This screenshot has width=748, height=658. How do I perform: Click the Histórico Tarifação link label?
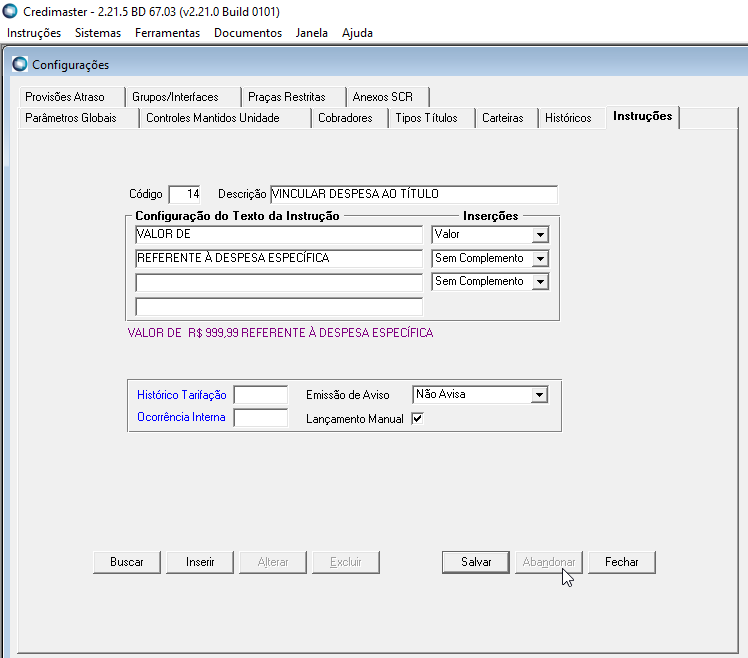point(182,395)
